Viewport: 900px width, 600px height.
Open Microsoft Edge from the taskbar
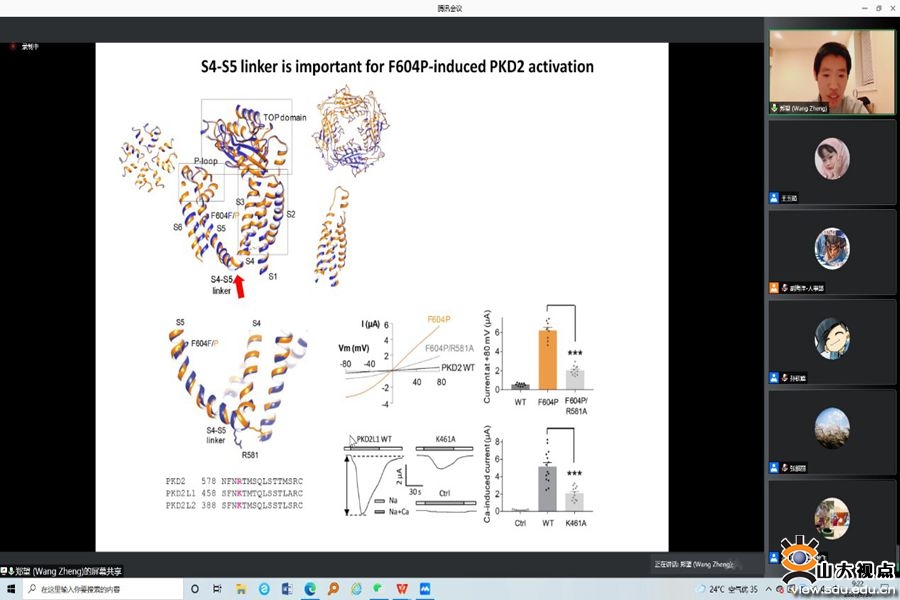(x=310, y=589)
